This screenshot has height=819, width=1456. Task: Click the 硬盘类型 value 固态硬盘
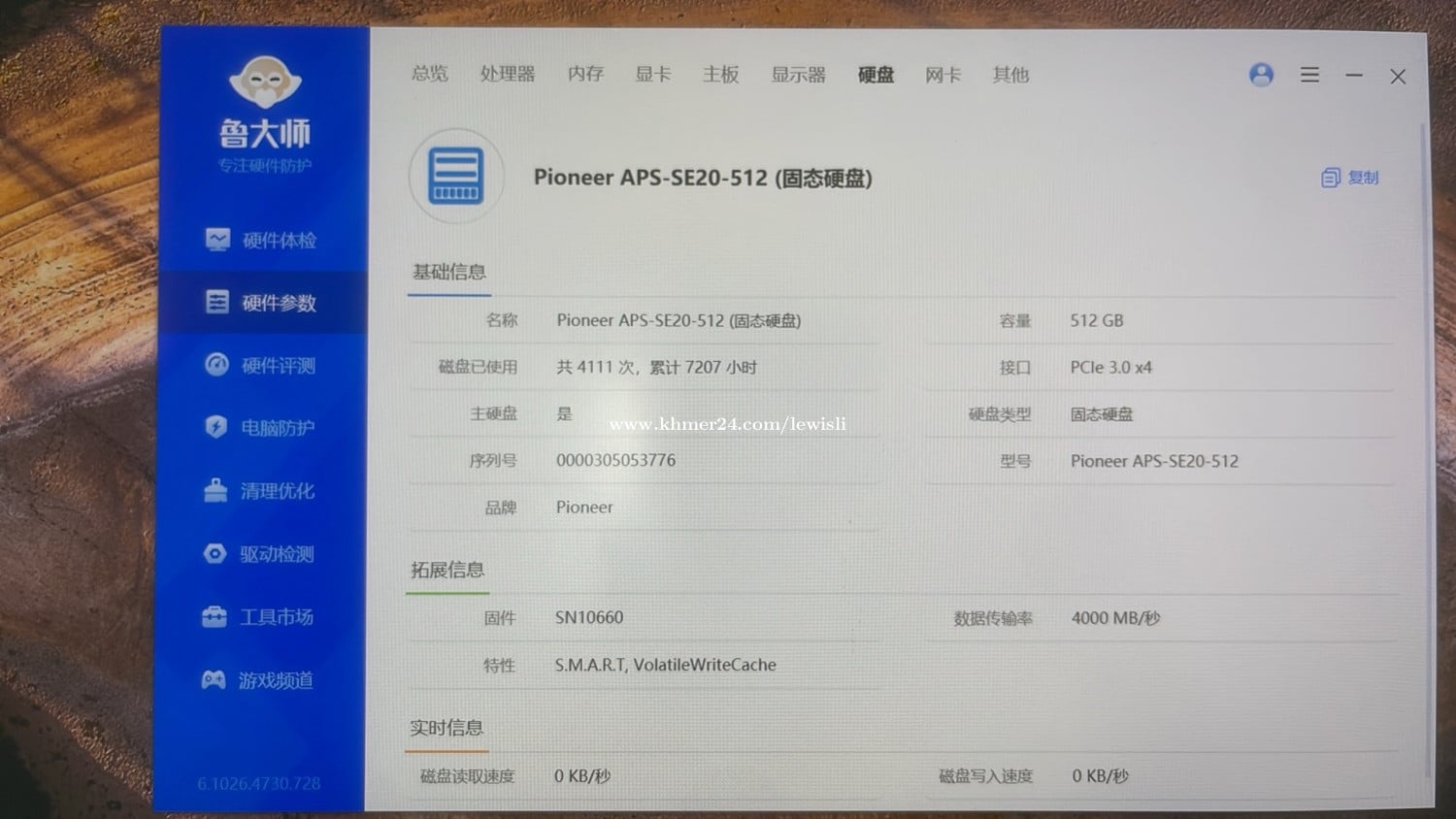point(1102,414)
